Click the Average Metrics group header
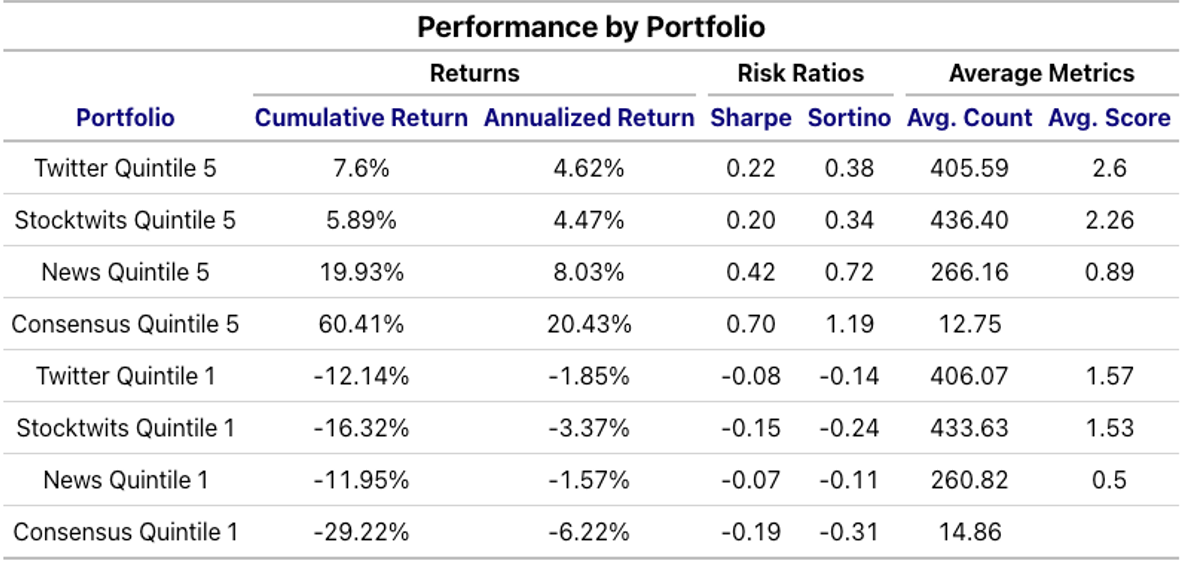 click(1041, 73)
